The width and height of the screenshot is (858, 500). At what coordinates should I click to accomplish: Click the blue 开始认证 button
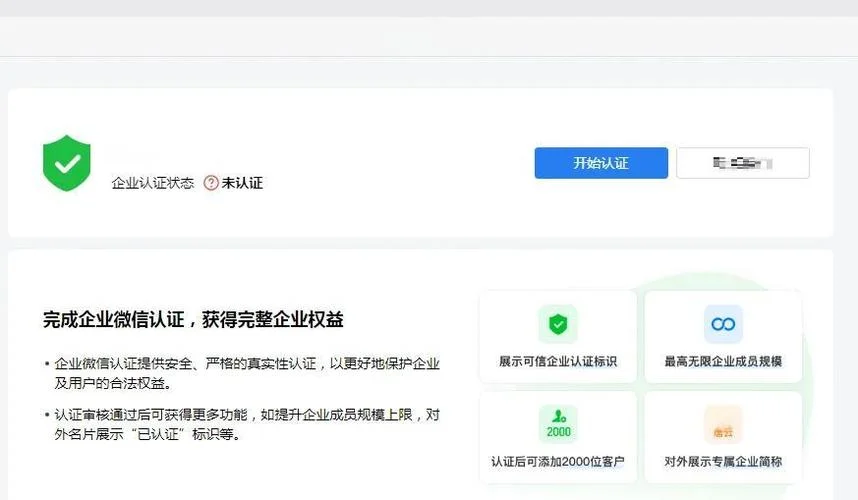pyautogui.click(x=601, y=163)
